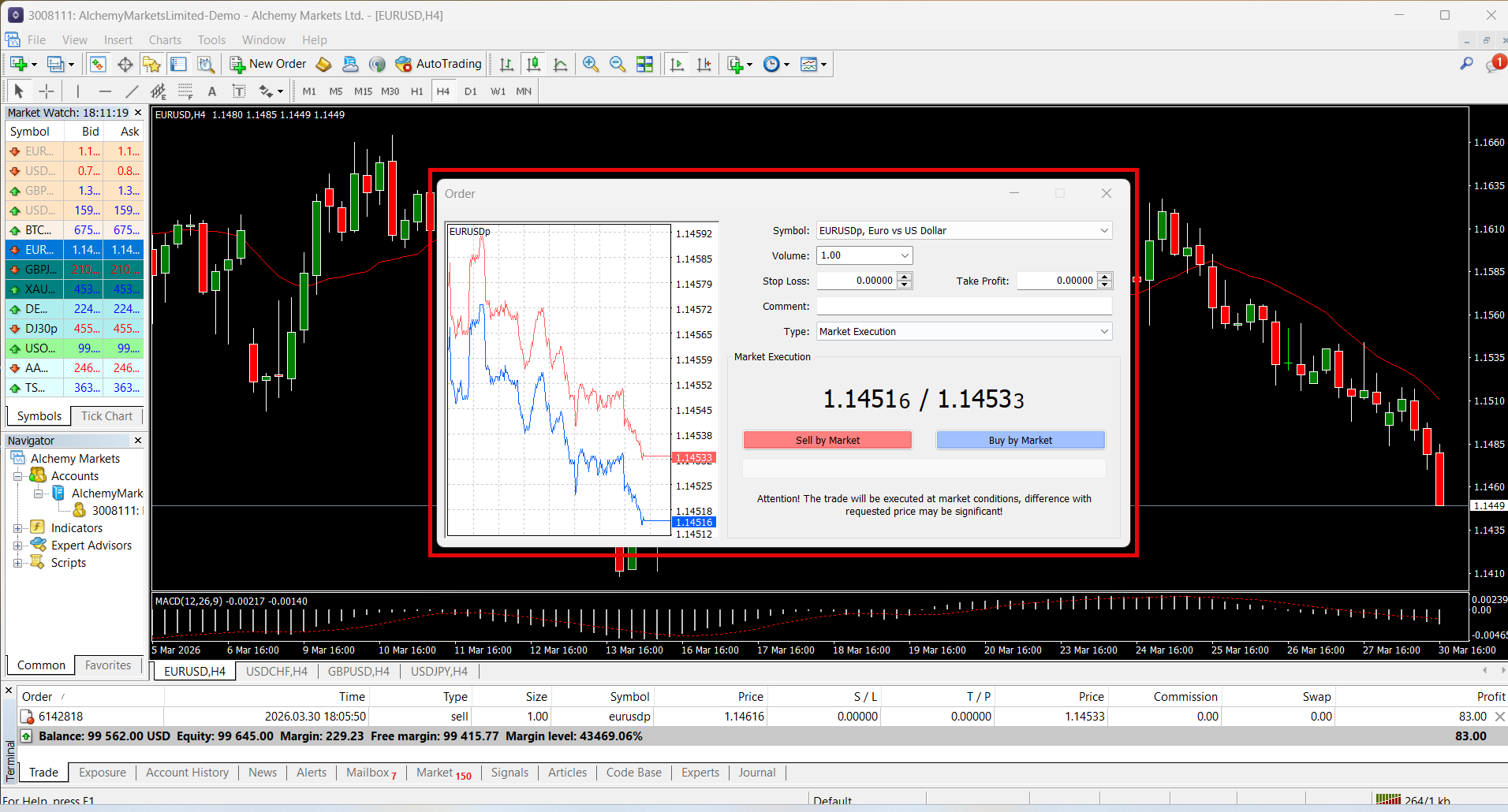This screenshot has height=812, width=1508.
Task: Switch to the USDCHF,H4 chart tab
Action: click(x=277, y=672)
